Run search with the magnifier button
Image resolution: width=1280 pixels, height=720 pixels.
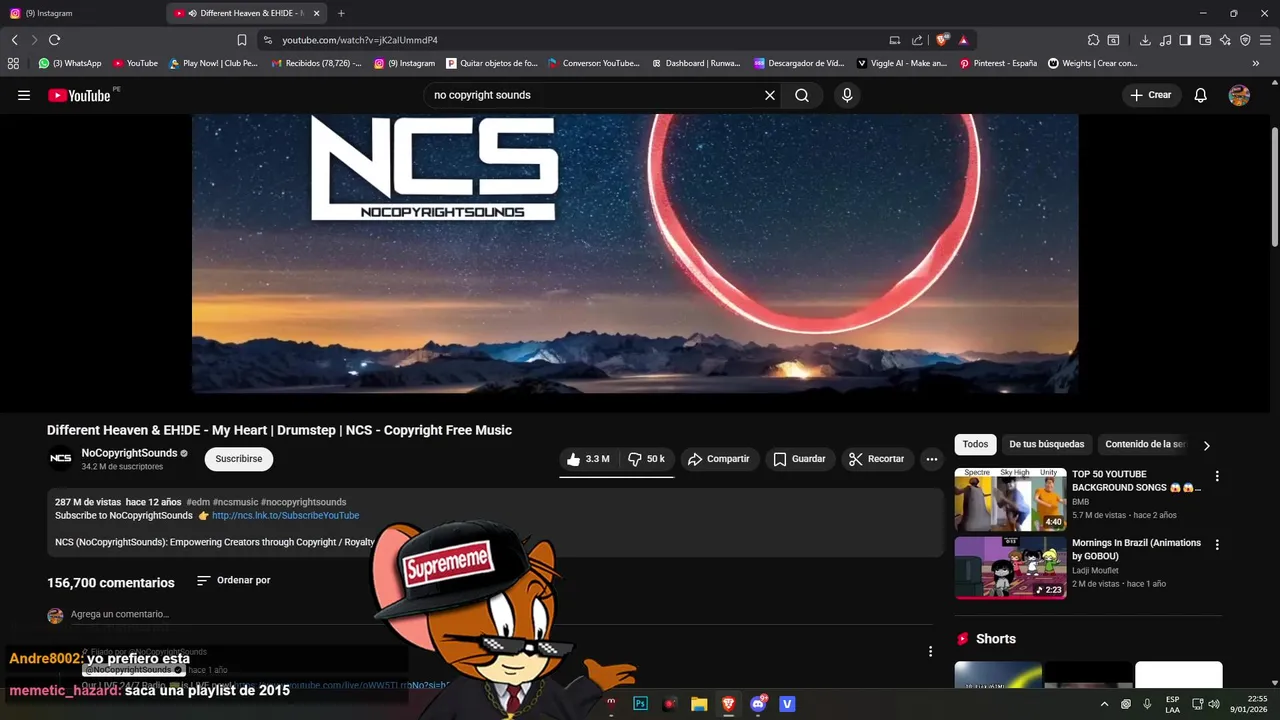tap(802, 95)
